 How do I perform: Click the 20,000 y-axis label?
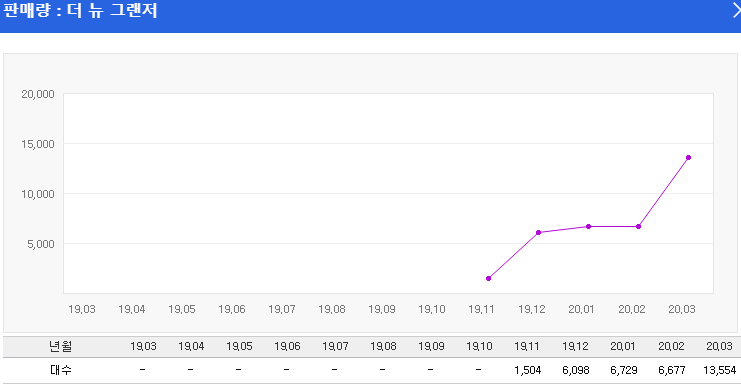tap(38, 94)
